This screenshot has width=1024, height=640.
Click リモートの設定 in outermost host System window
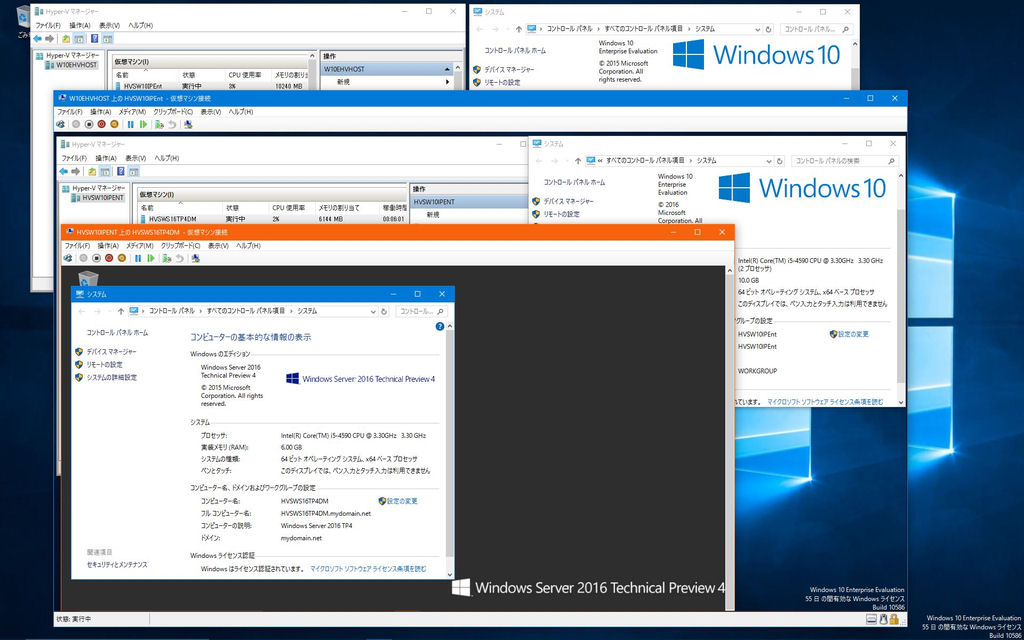pos(502,82)
